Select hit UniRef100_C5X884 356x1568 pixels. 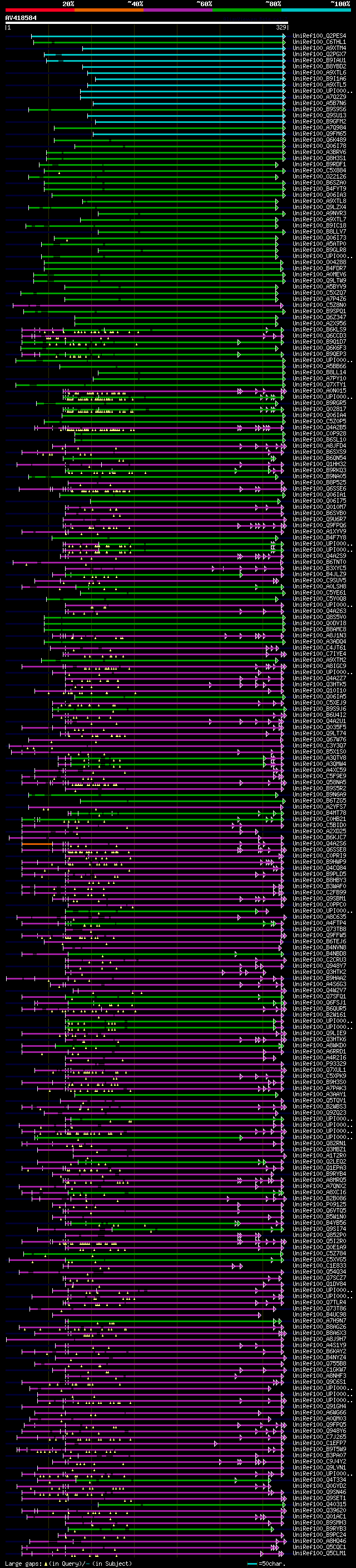coord(319,170)
